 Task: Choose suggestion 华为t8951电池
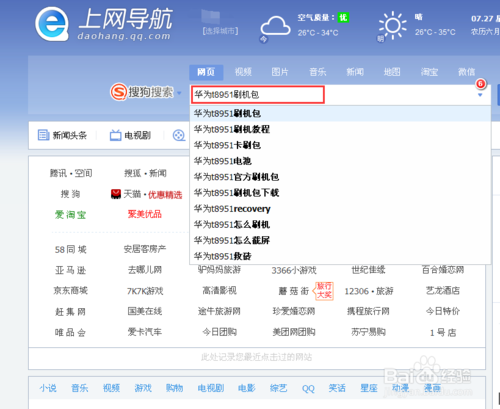(x=340, y=161)
